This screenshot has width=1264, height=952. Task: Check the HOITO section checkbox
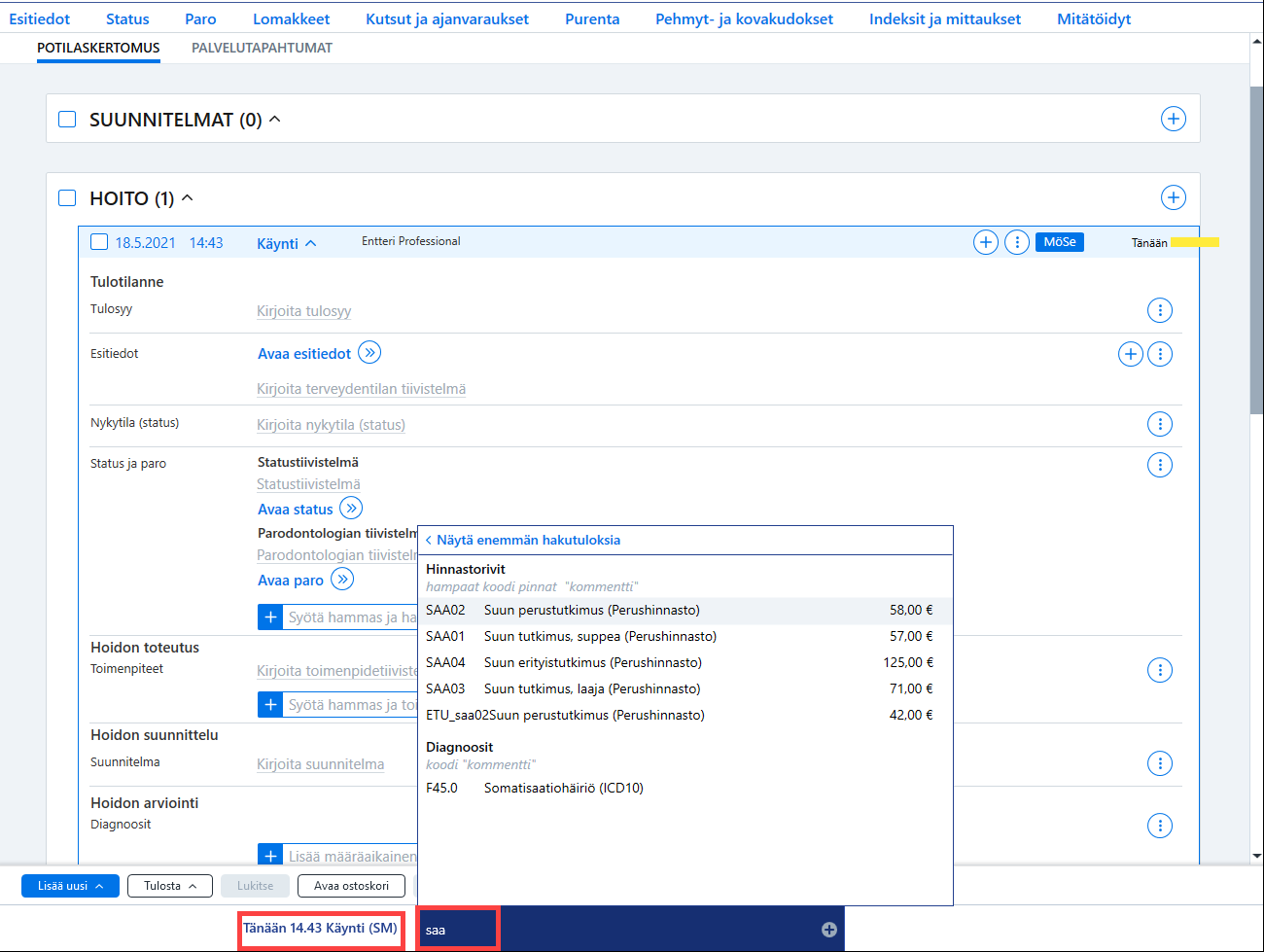[x=67, y=197]
